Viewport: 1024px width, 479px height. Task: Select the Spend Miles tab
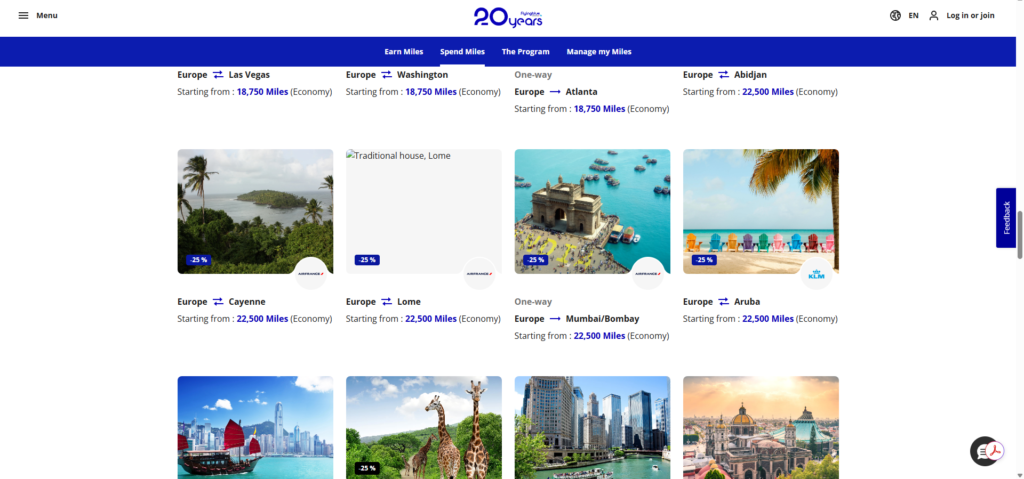click(462, 52)
